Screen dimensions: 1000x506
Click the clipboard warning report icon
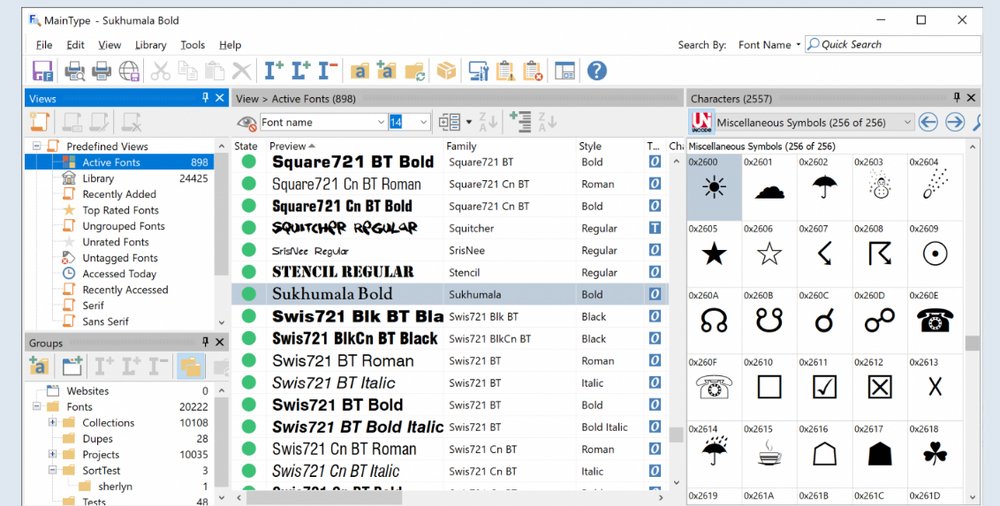[x=505, y=71]
